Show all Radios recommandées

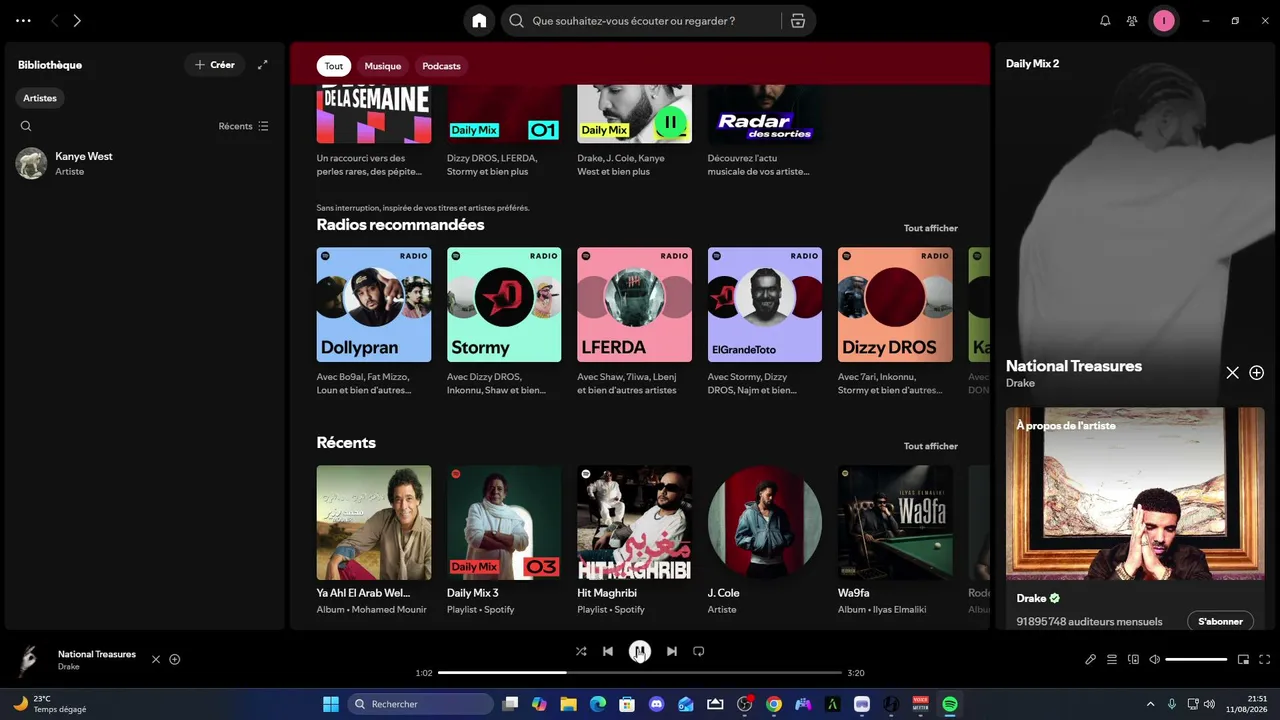[931, 228]
